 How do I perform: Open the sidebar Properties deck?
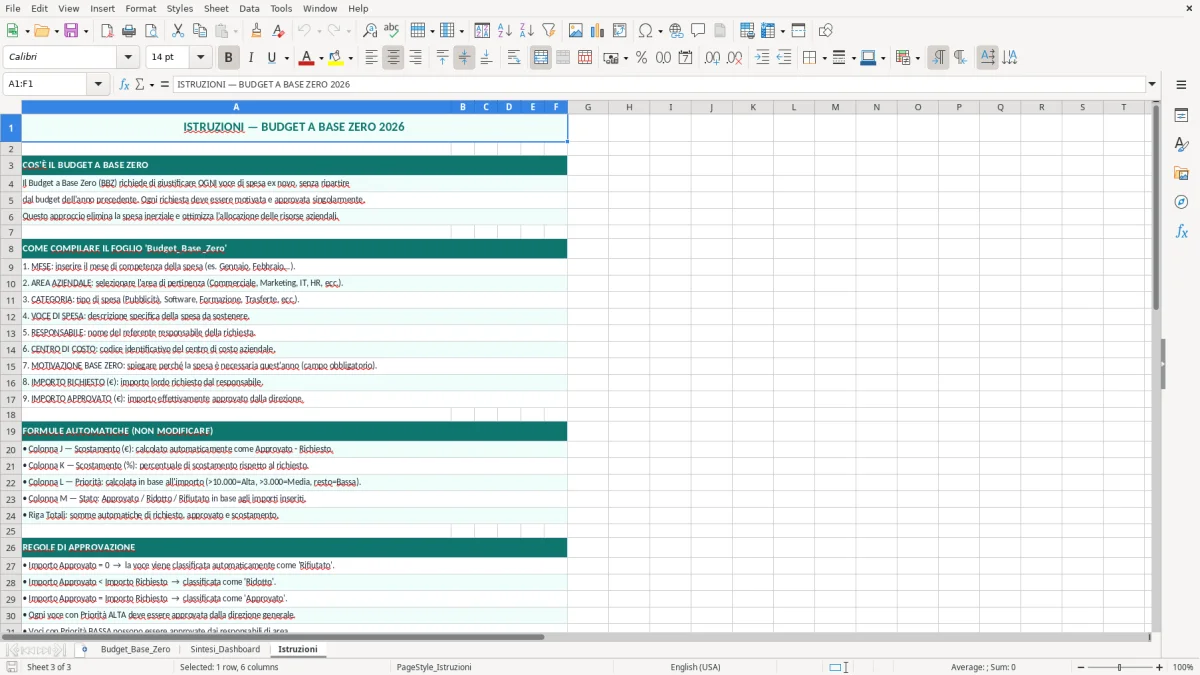pos(1181,116)
